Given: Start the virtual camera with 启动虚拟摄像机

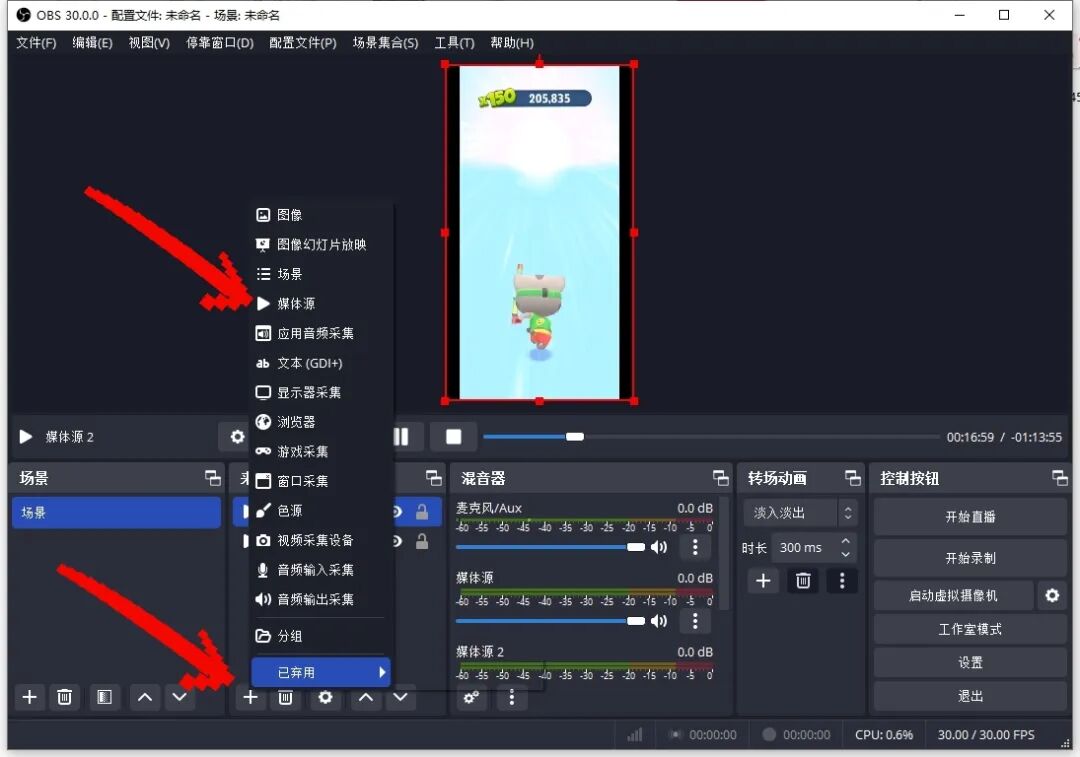Looking at the screenshot, I should click(x=953, y=595).
